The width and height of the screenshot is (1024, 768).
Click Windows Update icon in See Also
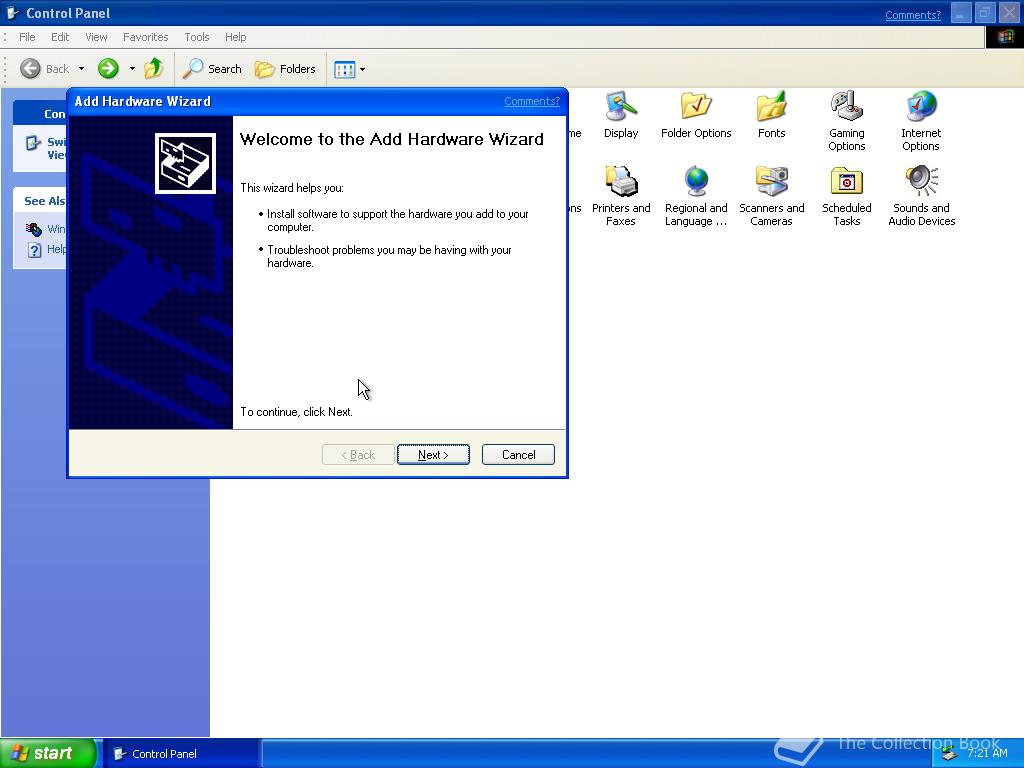34,229
